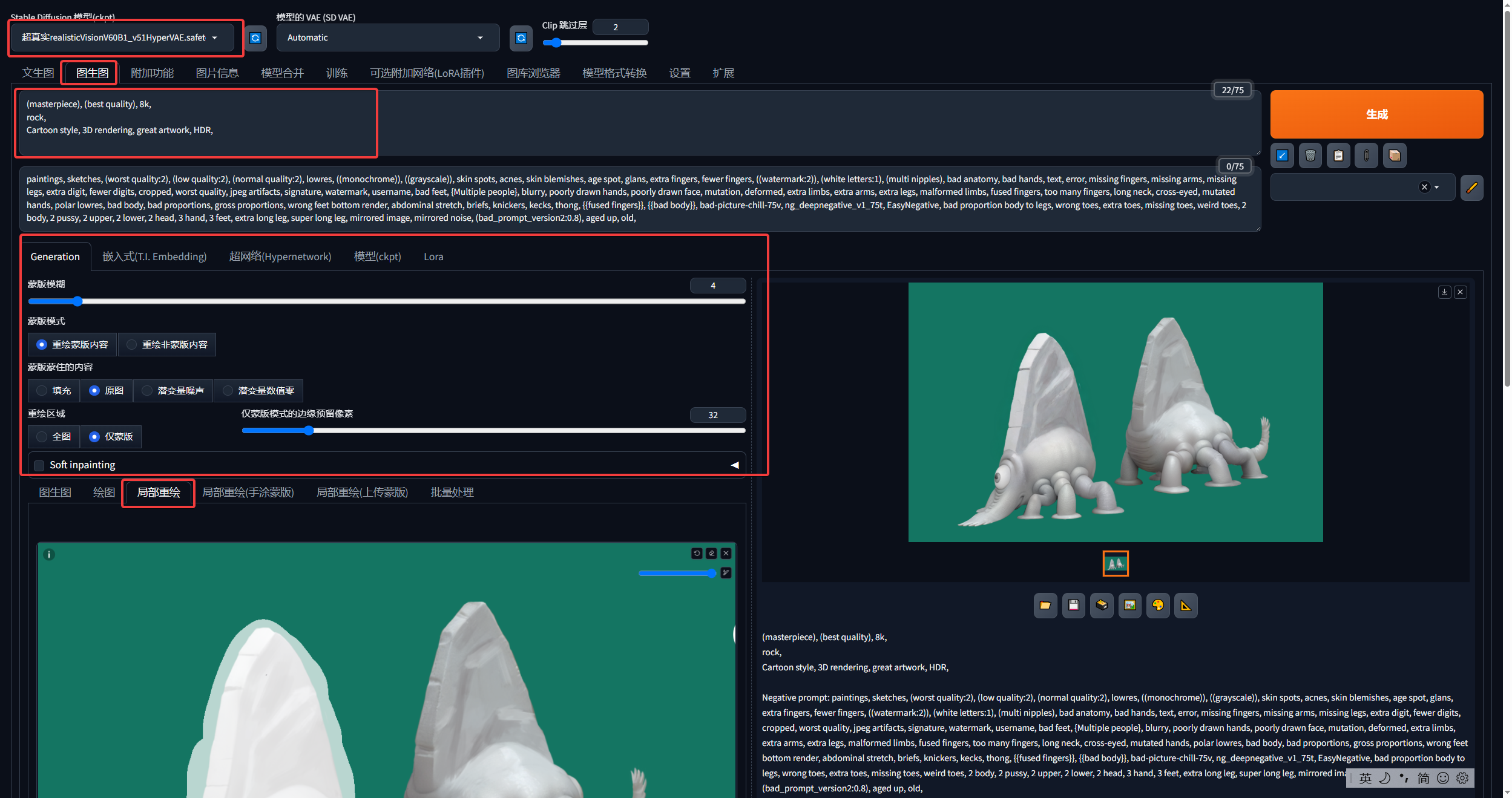Save image using floppy disk icon
Screen dimensions: 1512x798
(x=1073, y=605)
